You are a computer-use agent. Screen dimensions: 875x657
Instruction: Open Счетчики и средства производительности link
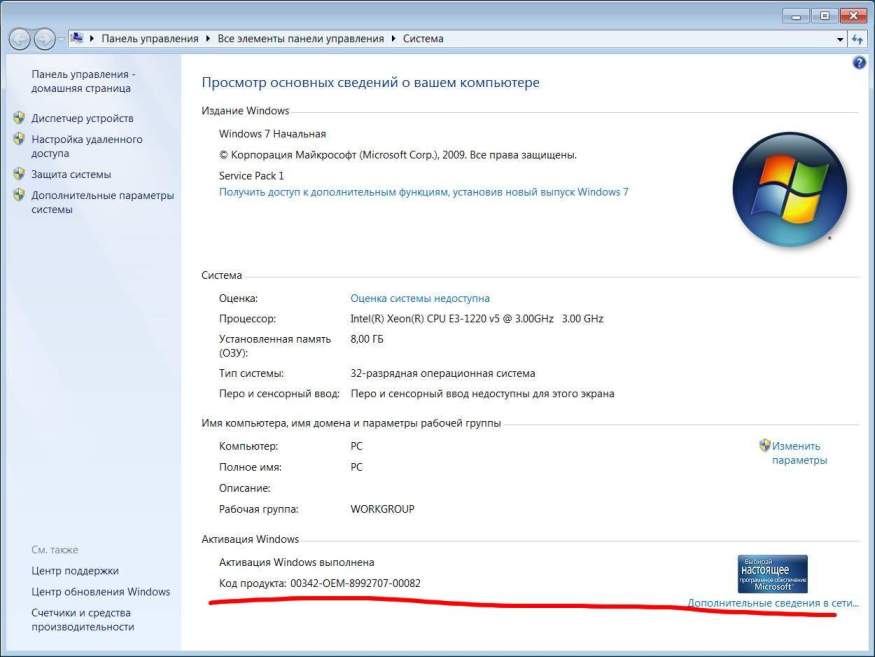click(x=83, y=620)
